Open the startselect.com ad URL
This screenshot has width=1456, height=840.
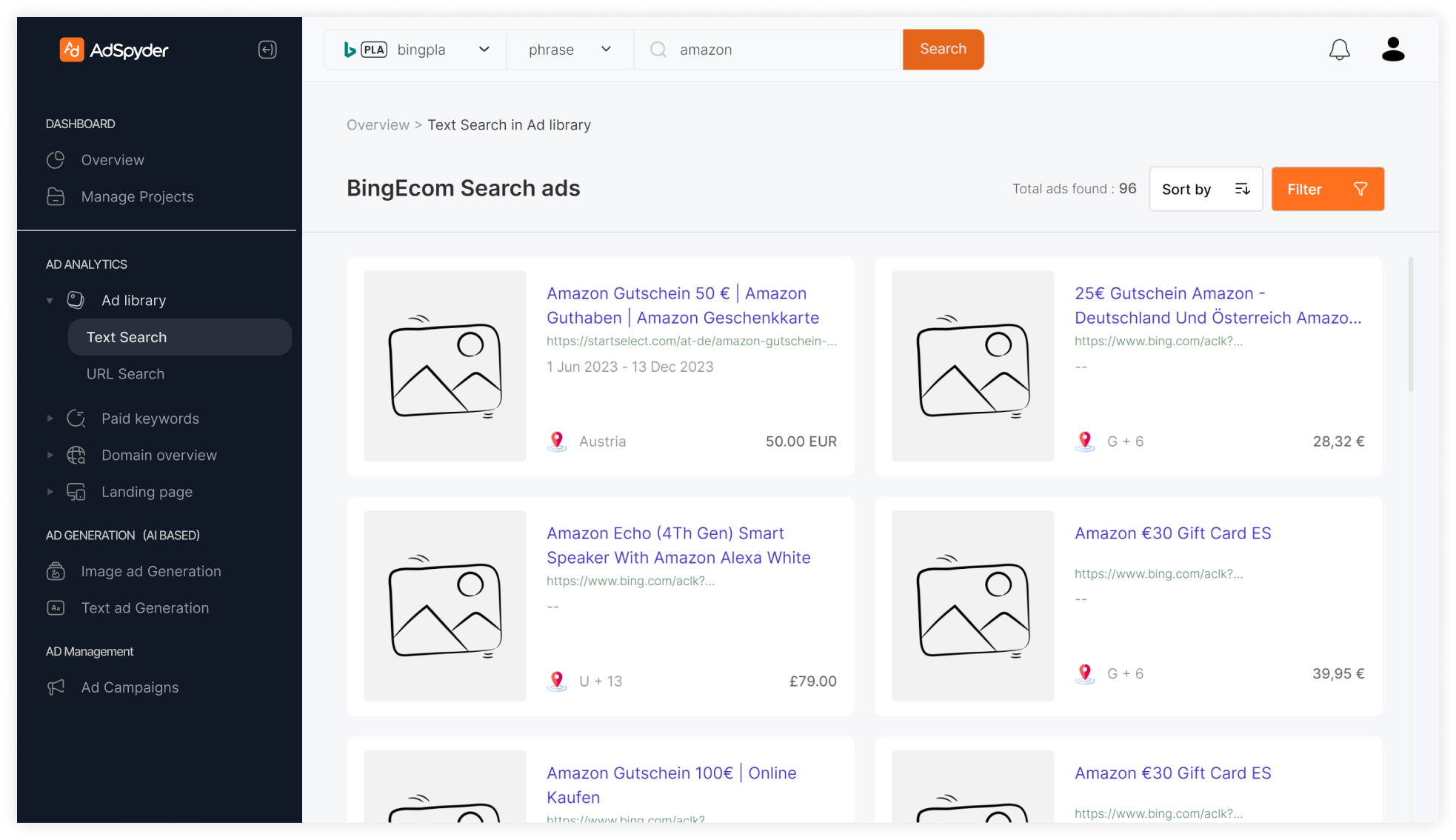[x=692, y=341]
